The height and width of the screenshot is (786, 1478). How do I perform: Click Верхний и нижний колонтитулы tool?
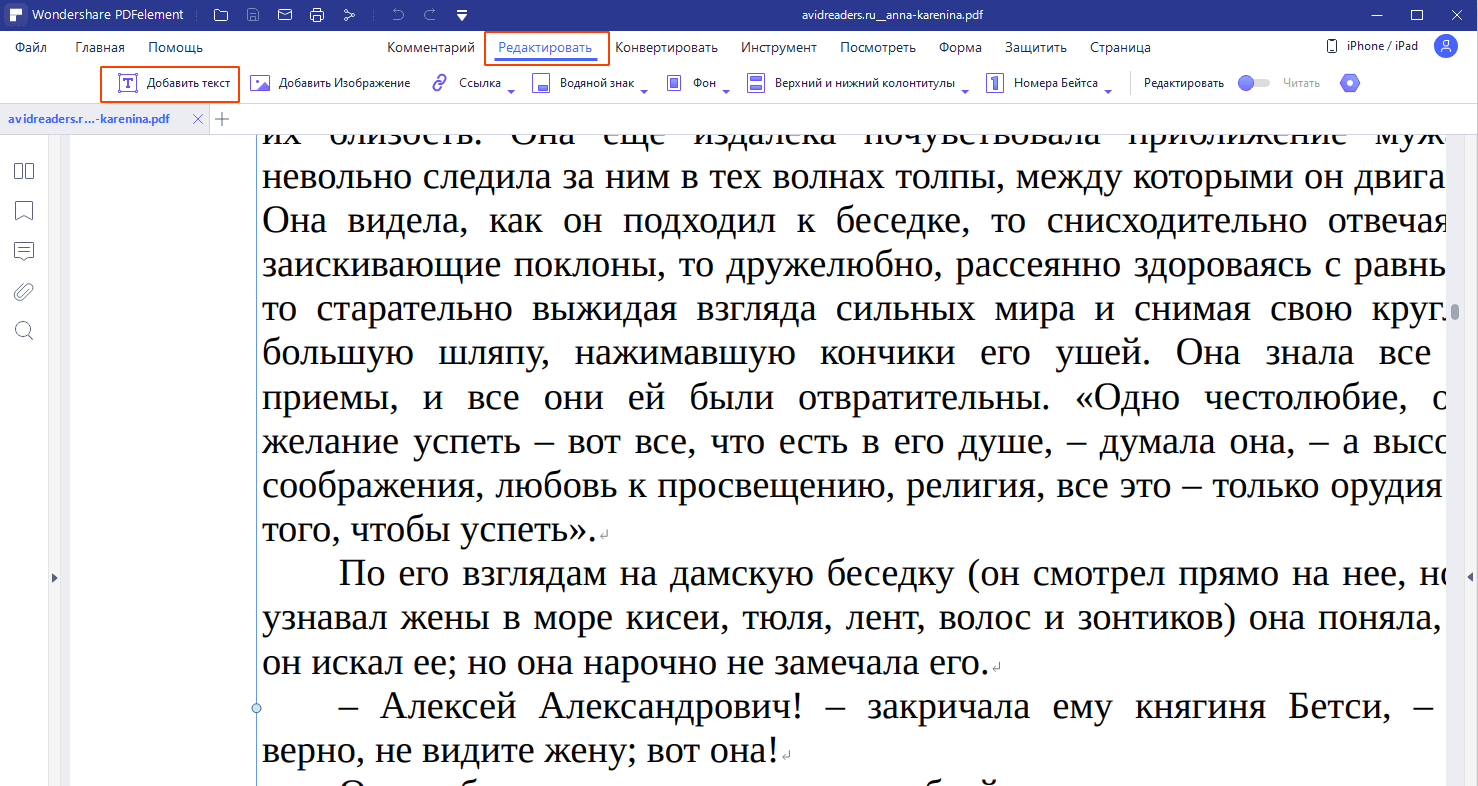click(x=851, y=83)
